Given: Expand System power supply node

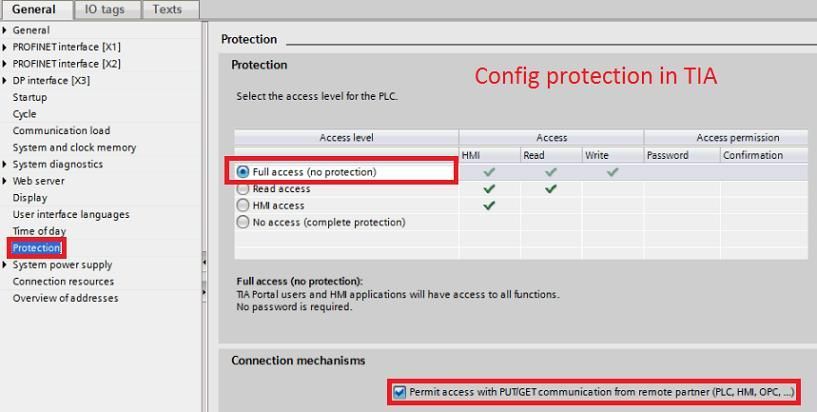Looking at the screenshot, I should 6,265.
